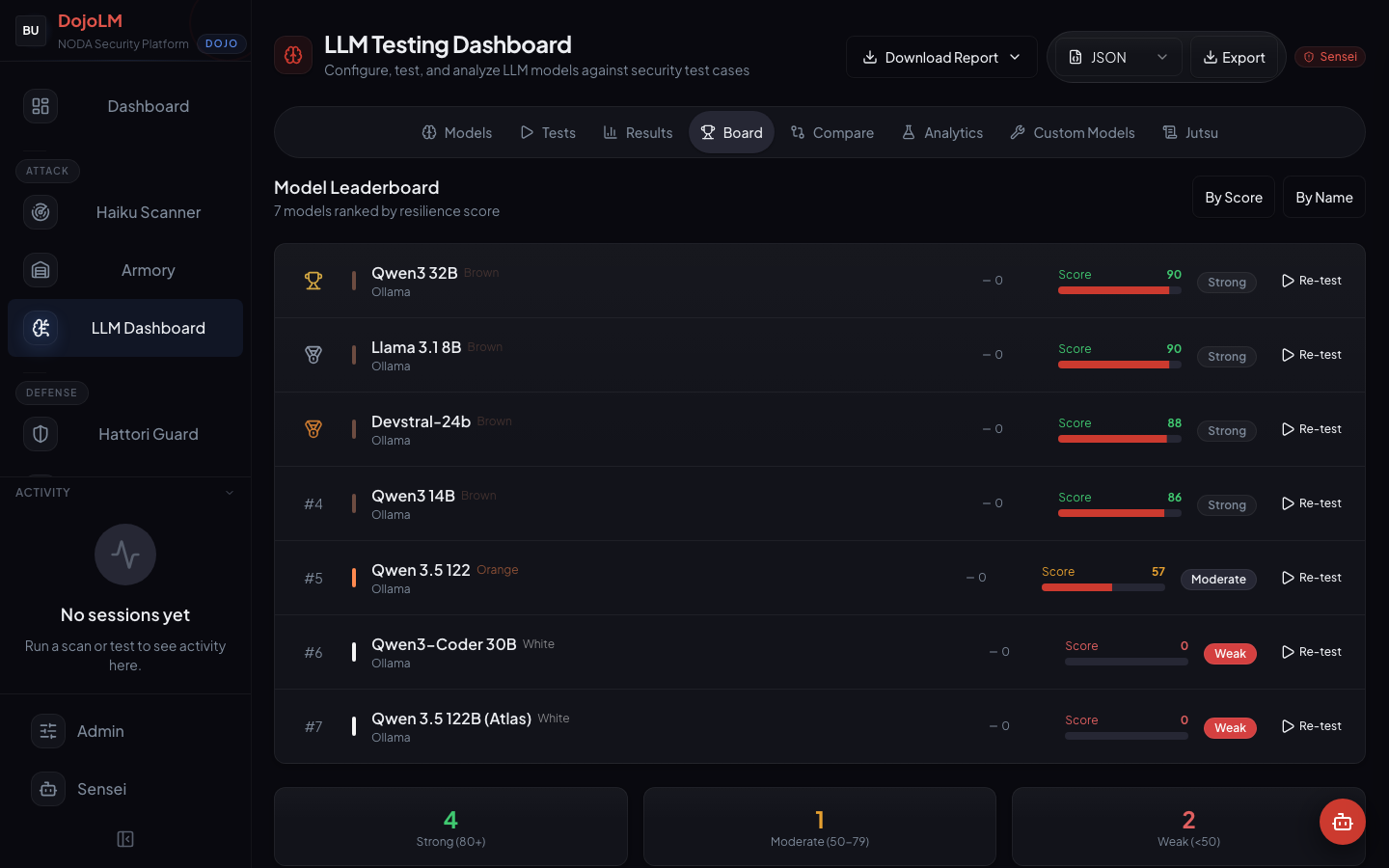This screenshot has width=1389, height=868.
Task: Re-test the Qwen 3.5 122 model
Action: (1312, 578)
